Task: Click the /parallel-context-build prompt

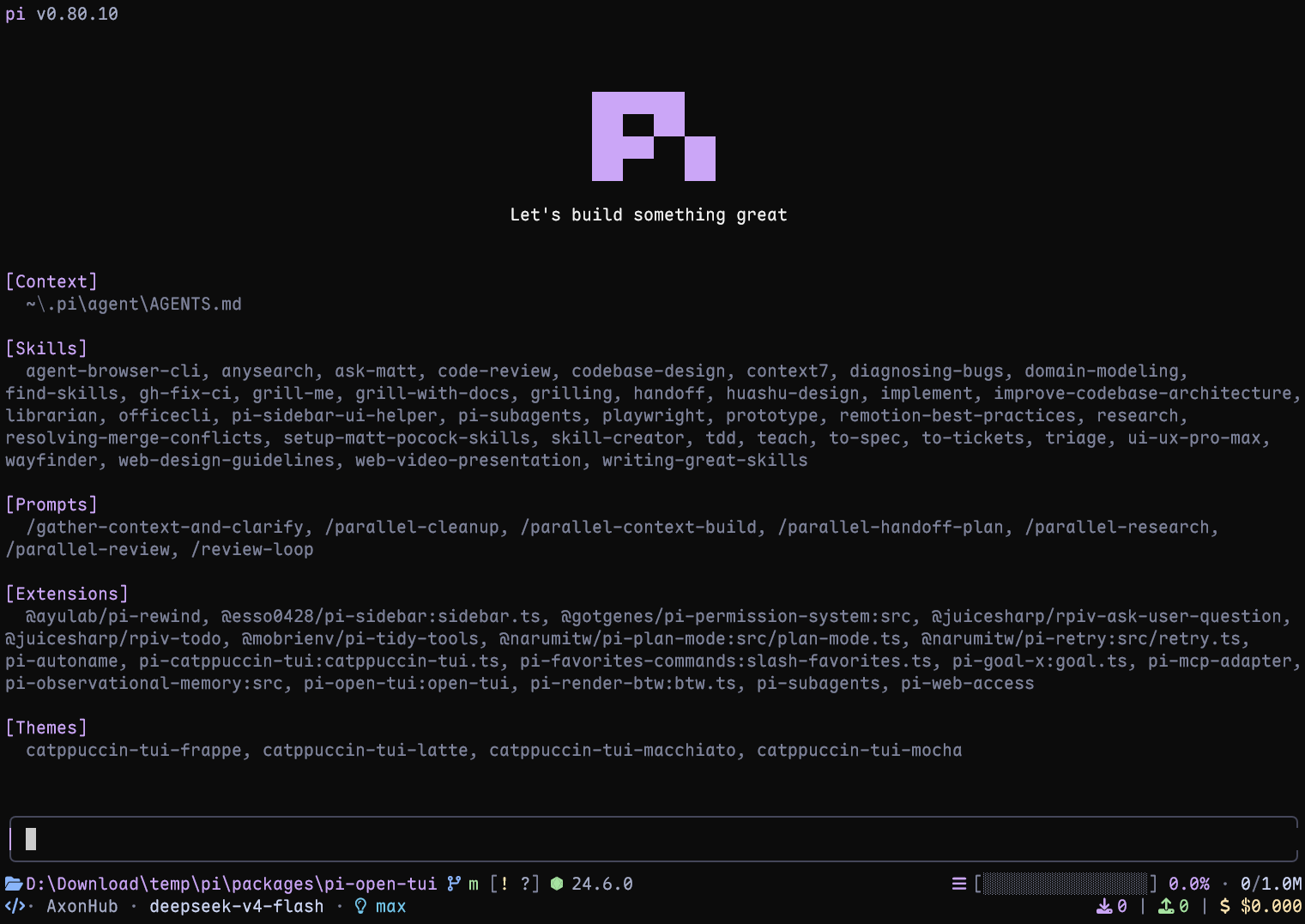Action: click(x=638, y=527)
